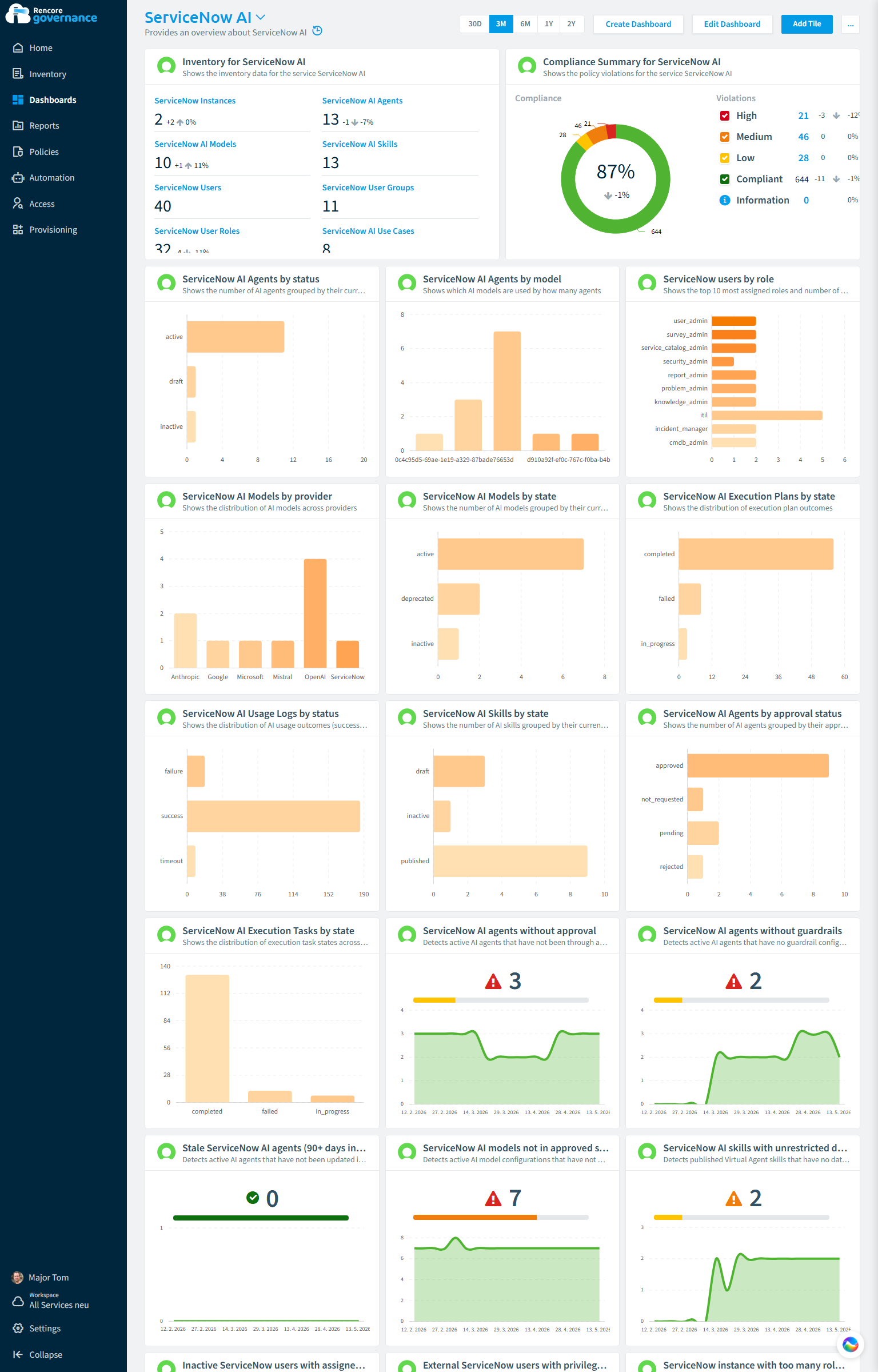Click ServiceNow AI Agents by status tile icon
Screen dimensions: 878x1372
coord(166,284)
